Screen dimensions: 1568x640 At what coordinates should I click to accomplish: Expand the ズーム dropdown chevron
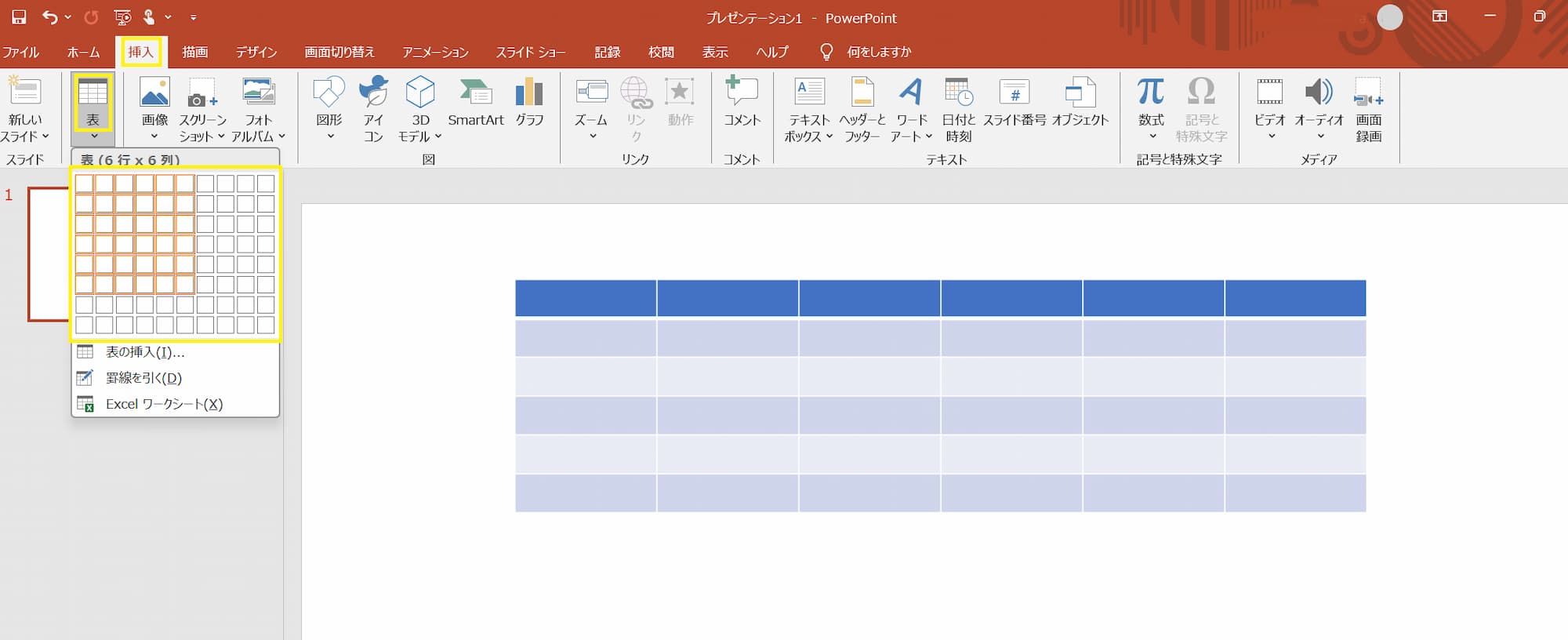point(593,136)
